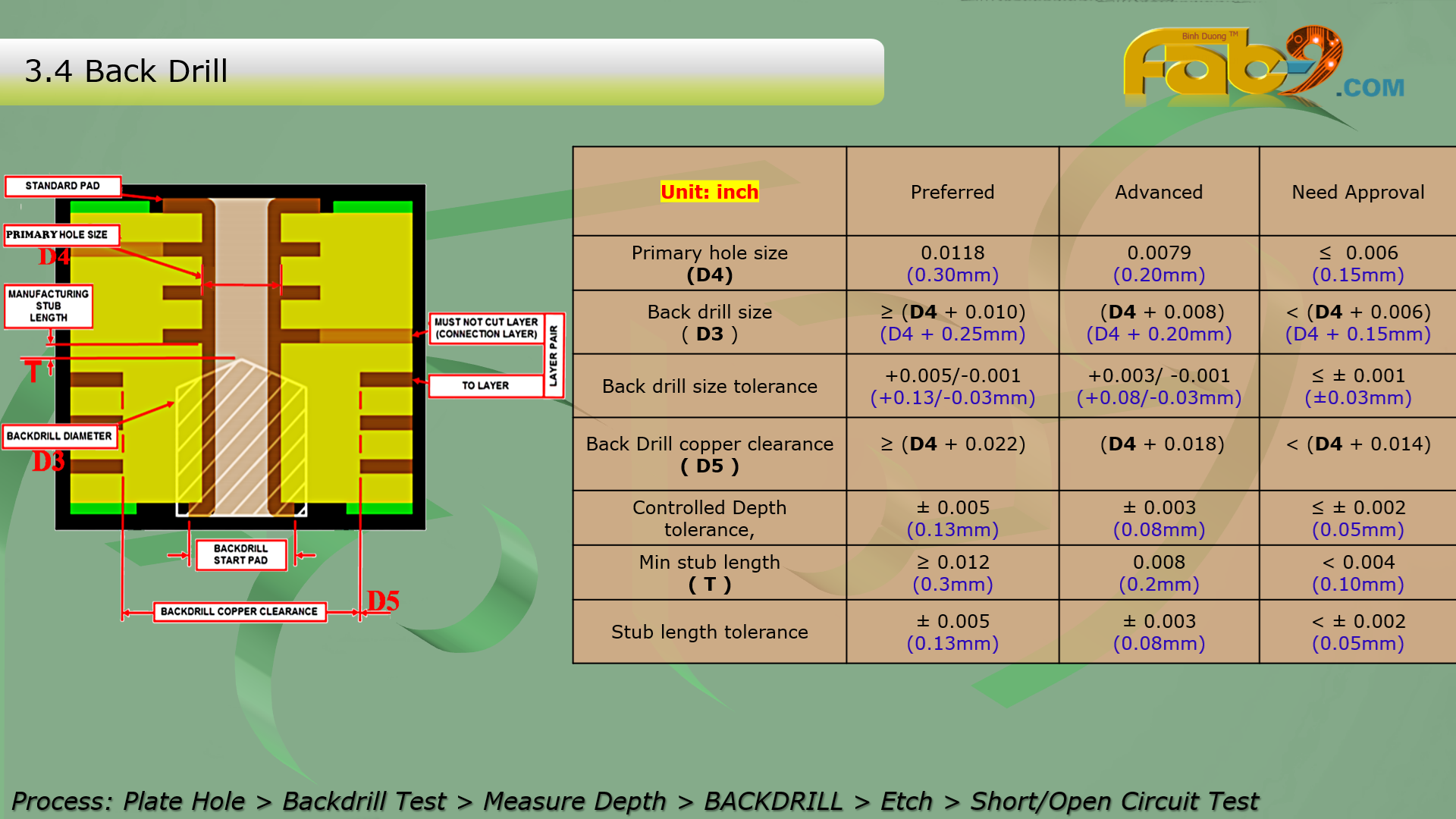Click the 3.4 Back Drill title
Viewport: 1456px width, 819px height.
click(x=126, y=71)
